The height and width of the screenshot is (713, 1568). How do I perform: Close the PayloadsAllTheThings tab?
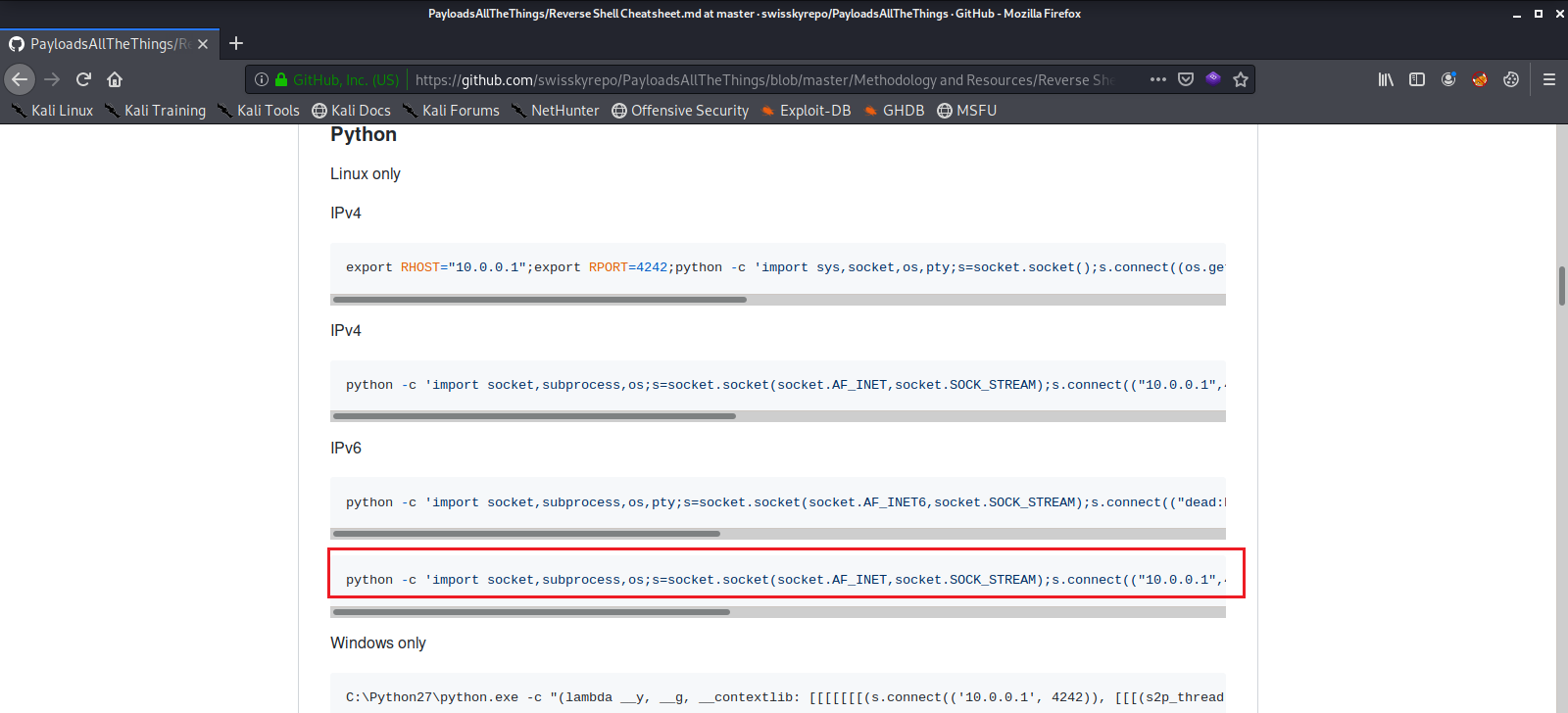(x=203, y=44)
